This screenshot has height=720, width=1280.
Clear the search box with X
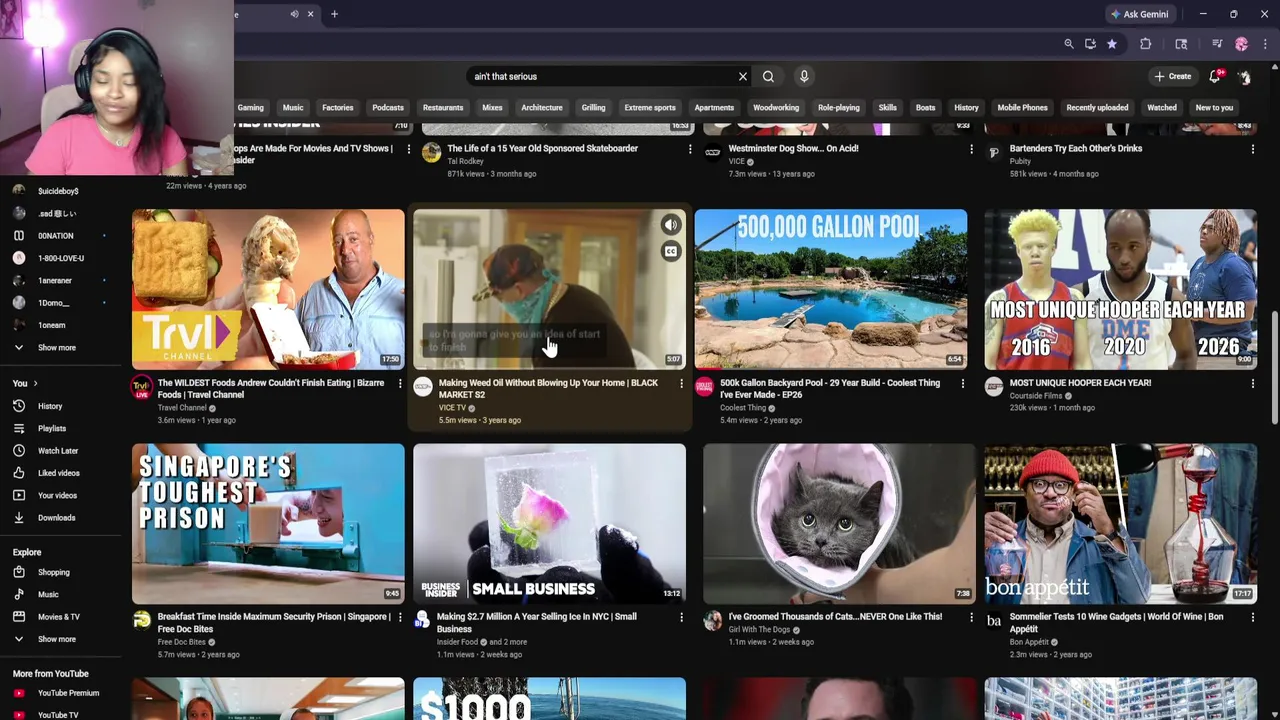pyautogui.click(x=743, y=76)
